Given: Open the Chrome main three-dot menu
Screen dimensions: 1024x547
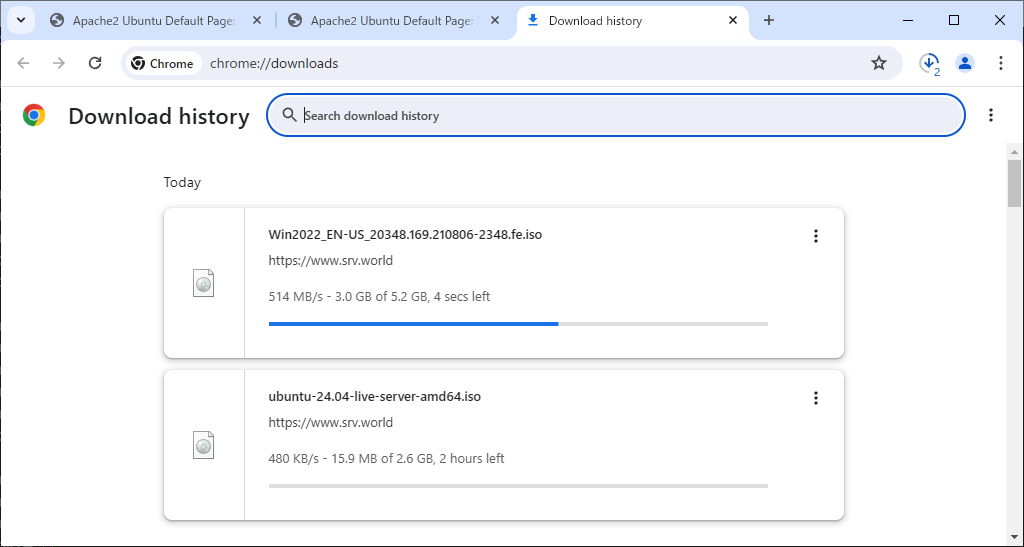Looking at the screenshot, I should (1001, 63).
